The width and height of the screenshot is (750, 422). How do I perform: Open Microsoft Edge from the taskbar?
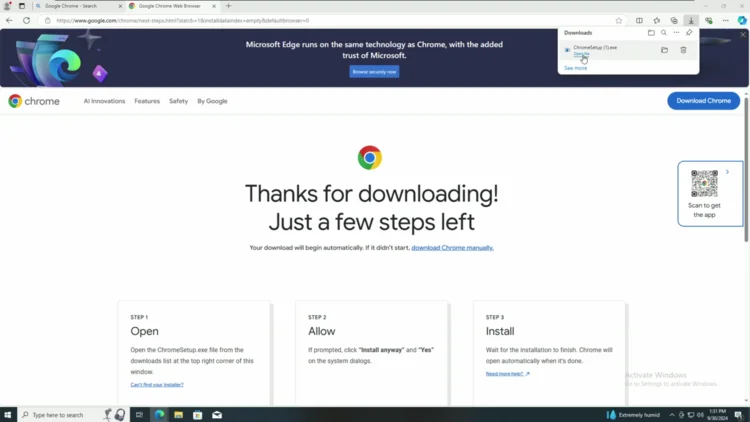[x=159, y=415]
